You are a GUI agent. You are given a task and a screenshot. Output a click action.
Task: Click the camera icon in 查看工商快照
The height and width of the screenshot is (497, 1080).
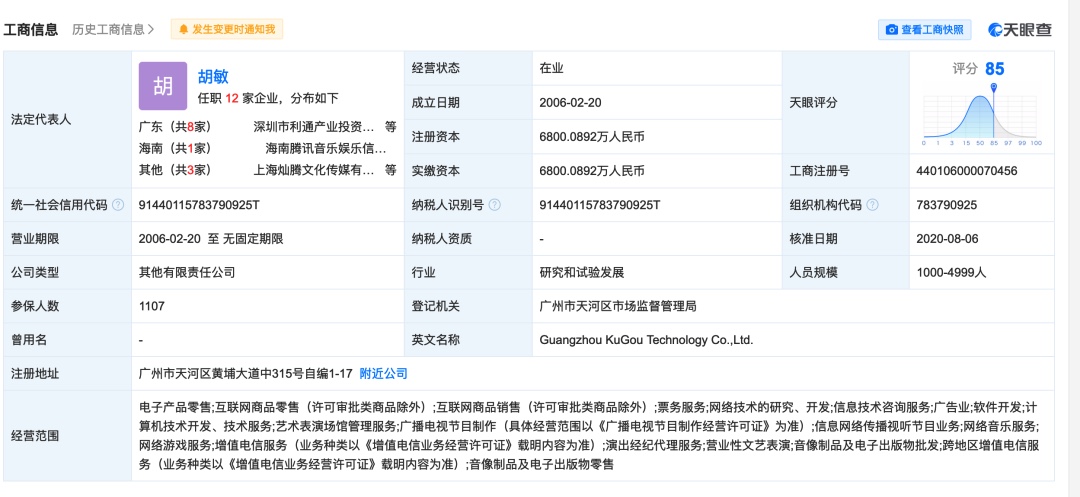(892, 30)
